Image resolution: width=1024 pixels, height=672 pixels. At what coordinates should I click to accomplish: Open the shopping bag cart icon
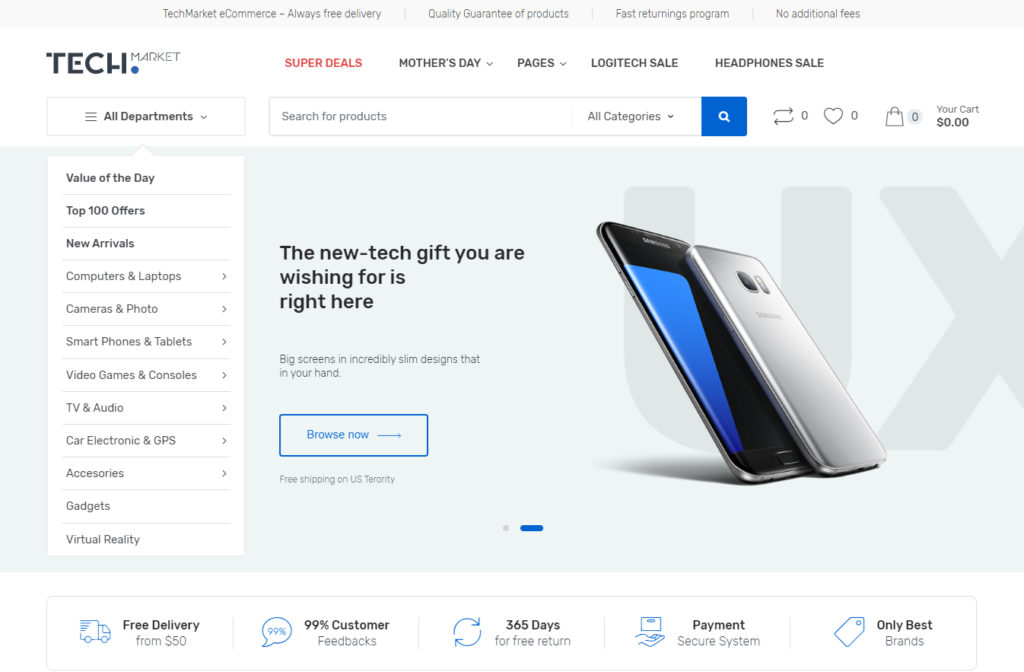pyautogui.click(x=894, y=116)
